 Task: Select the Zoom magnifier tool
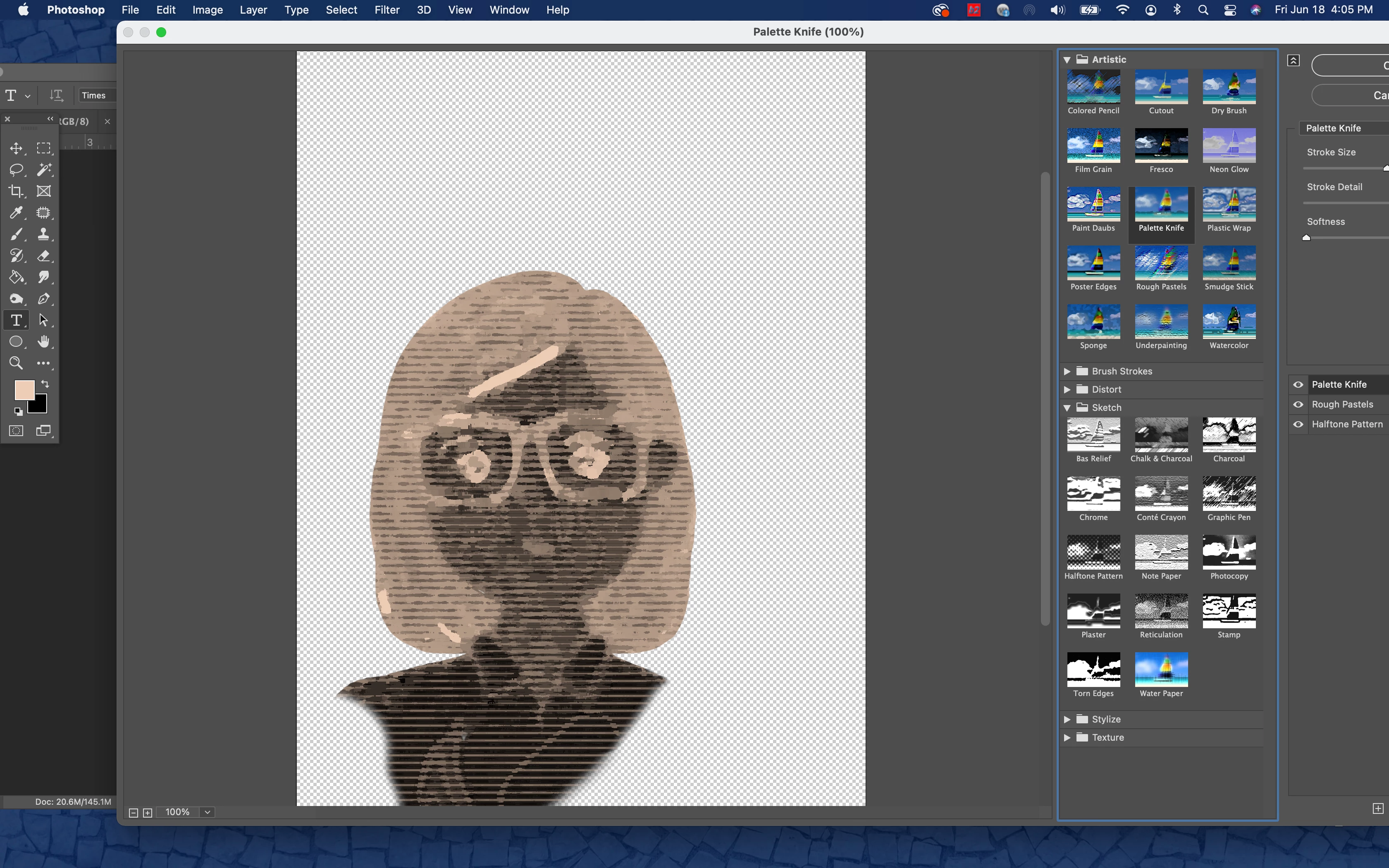tap(16, 363)
